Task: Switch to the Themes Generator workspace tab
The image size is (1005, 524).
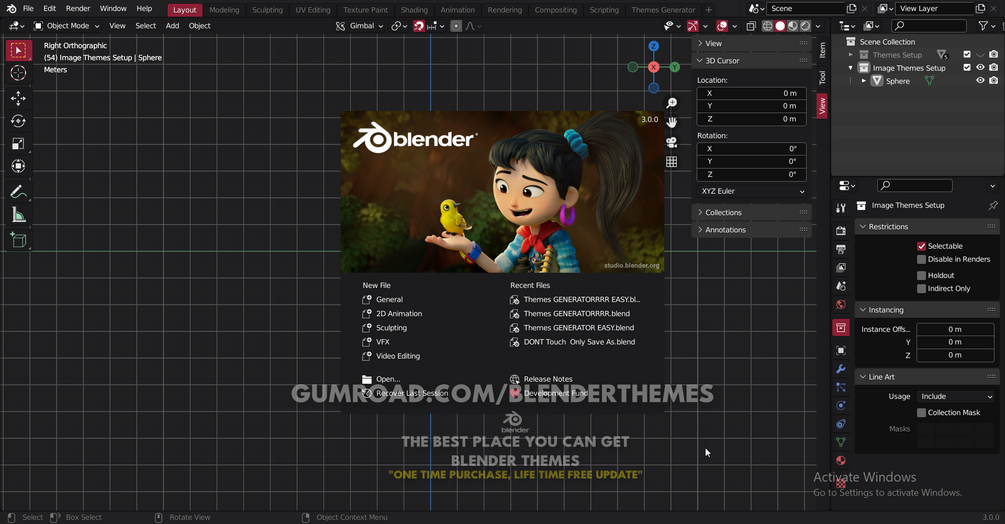Action: pos(663,10)
